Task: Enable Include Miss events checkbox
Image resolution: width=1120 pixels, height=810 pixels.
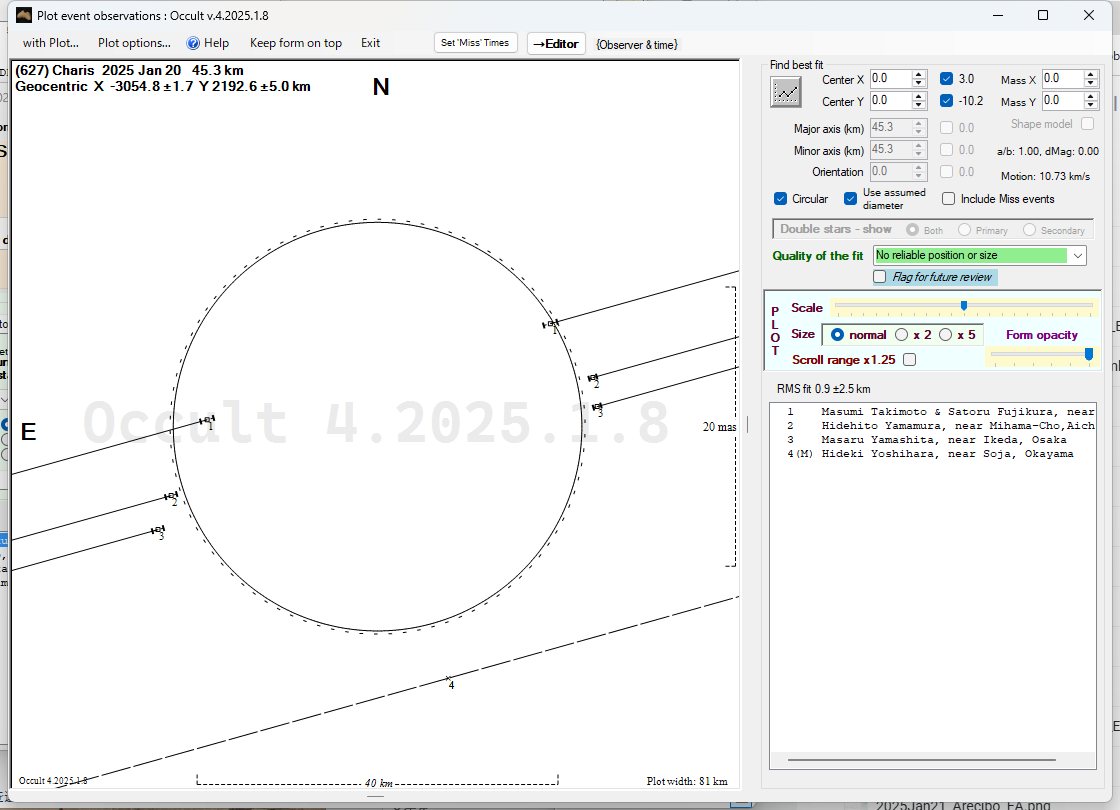Action: [x=949, y=199]
